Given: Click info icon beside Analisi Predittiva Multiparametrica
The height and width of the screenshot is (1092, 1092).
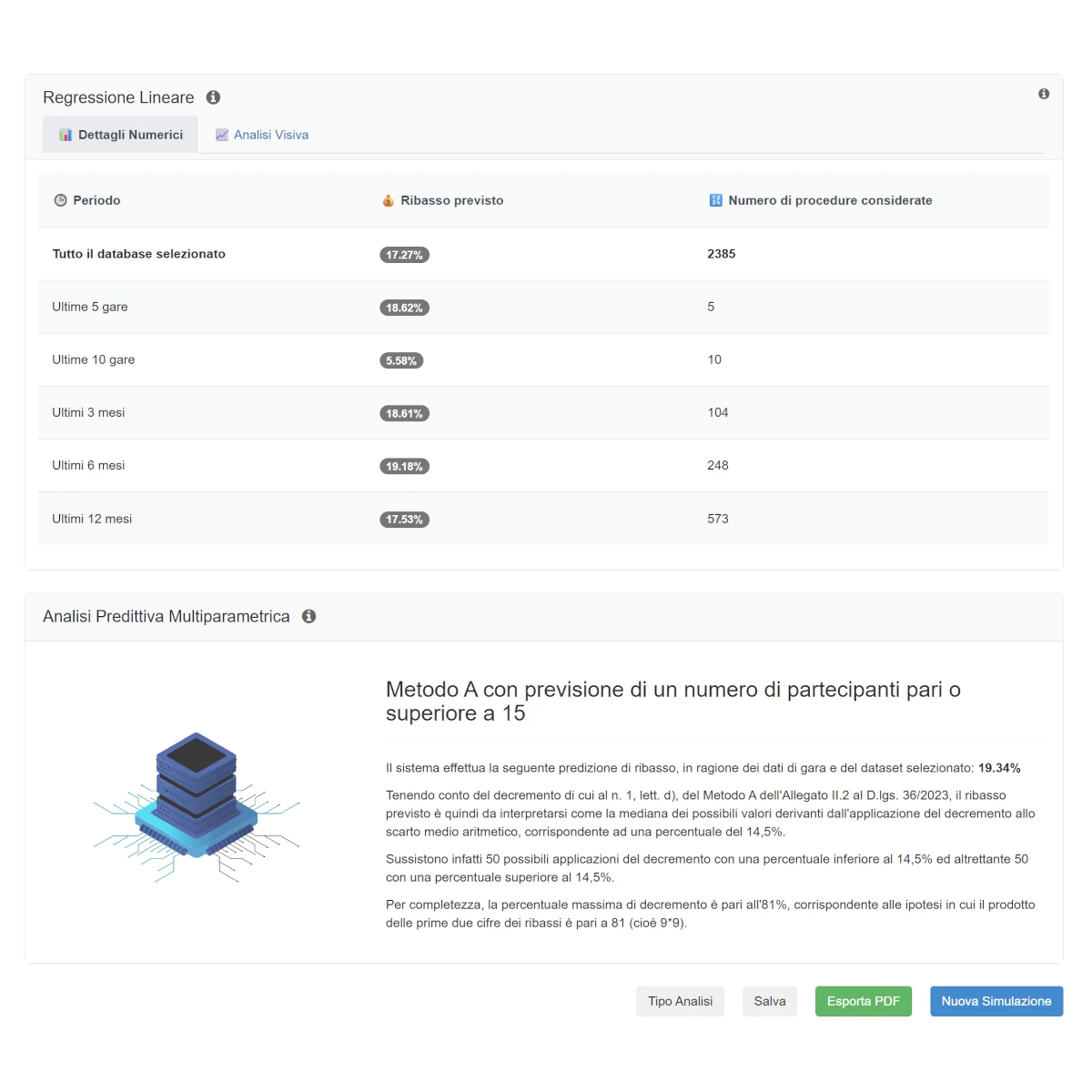Looking at the screenshot, I should click(x=309, y=616).
